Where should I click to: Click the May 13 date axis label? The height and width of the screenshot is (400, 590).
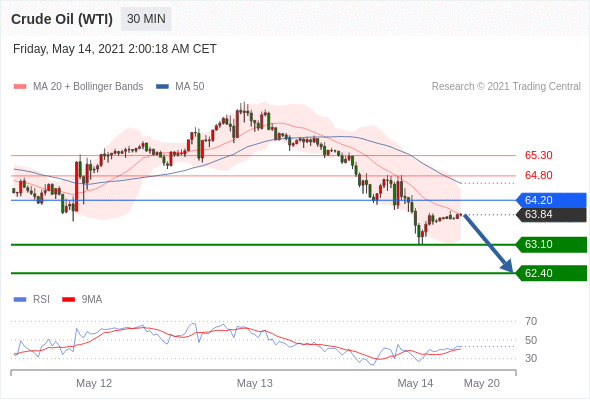pyautogui.click(x=255, y=383)
